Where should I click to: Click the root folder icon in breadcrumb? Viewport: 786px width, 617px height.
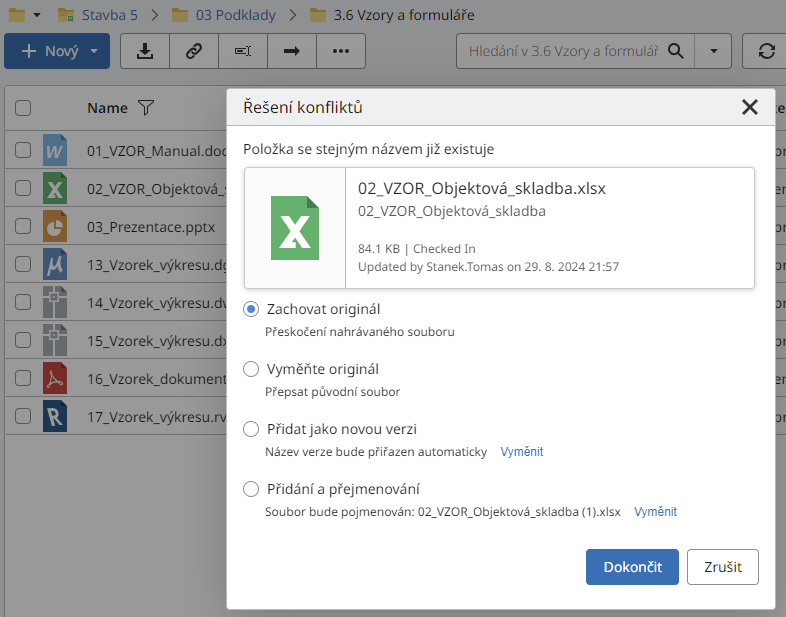tap(17, 15)
